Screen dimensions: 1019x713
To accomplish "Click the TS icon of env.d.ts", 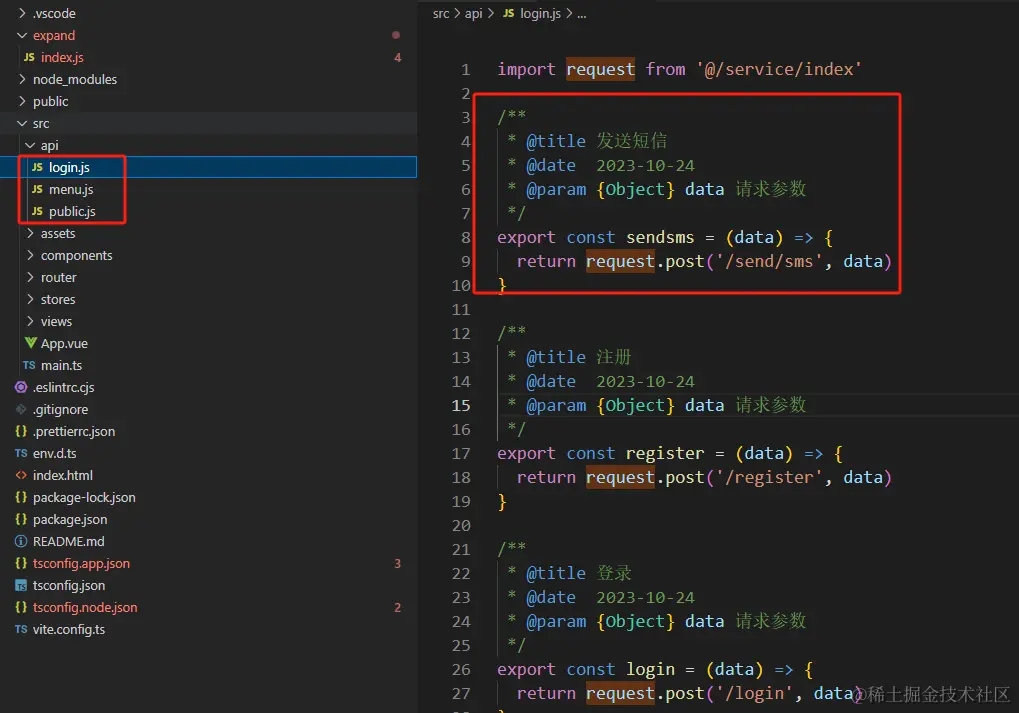I will tap(21, 453).
